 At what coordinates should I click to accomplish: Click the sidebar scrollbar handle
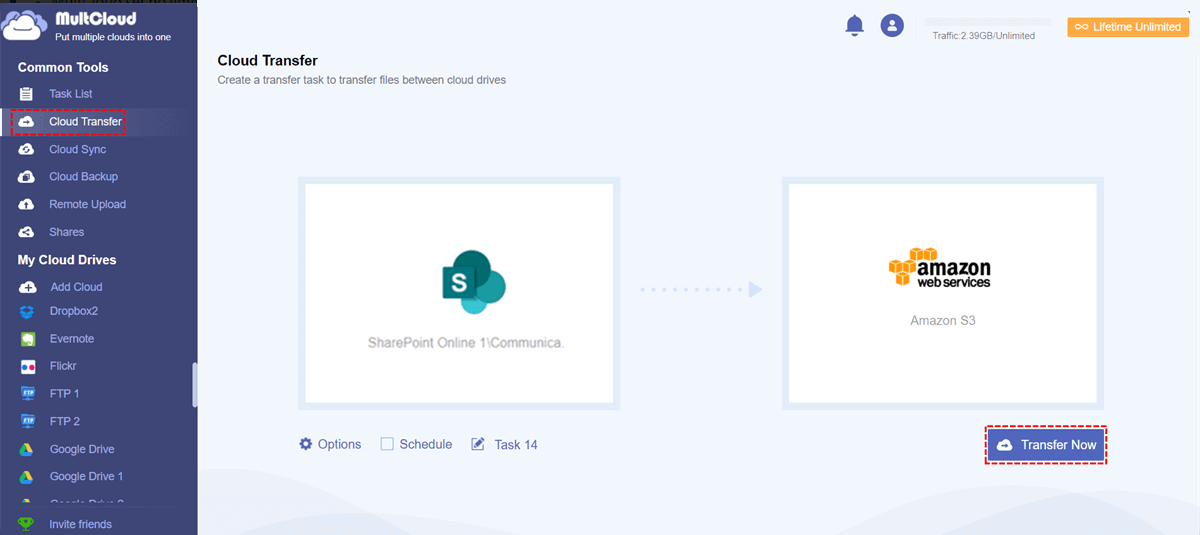point(194,385)
